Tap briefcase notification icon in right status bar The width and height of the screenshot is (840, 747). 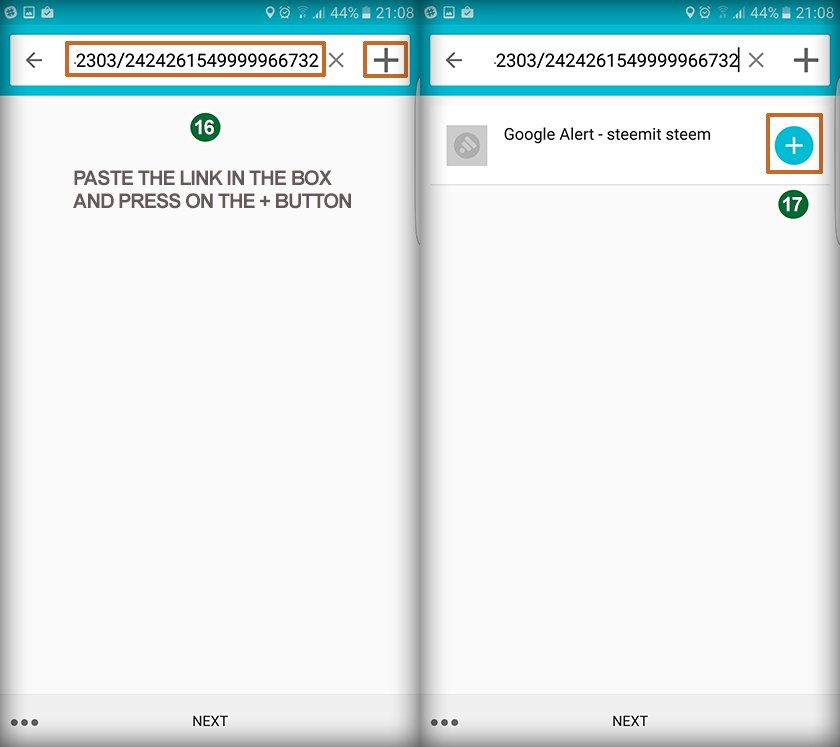tap(467, 12)
